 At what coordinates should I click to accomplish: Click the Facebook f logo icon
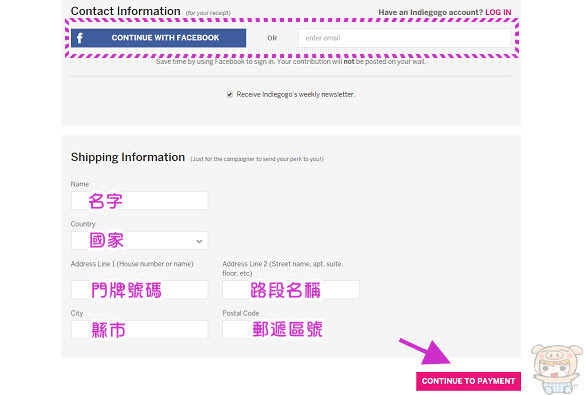pos(79,38)
